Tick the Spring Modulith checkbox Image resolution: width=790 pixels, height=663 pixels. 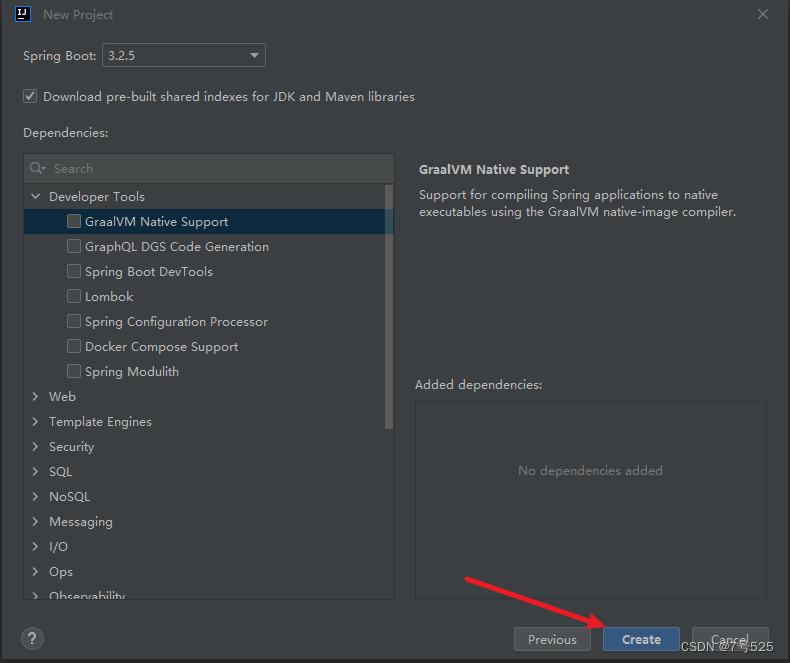pyautogui.click(x=74, y=371)
